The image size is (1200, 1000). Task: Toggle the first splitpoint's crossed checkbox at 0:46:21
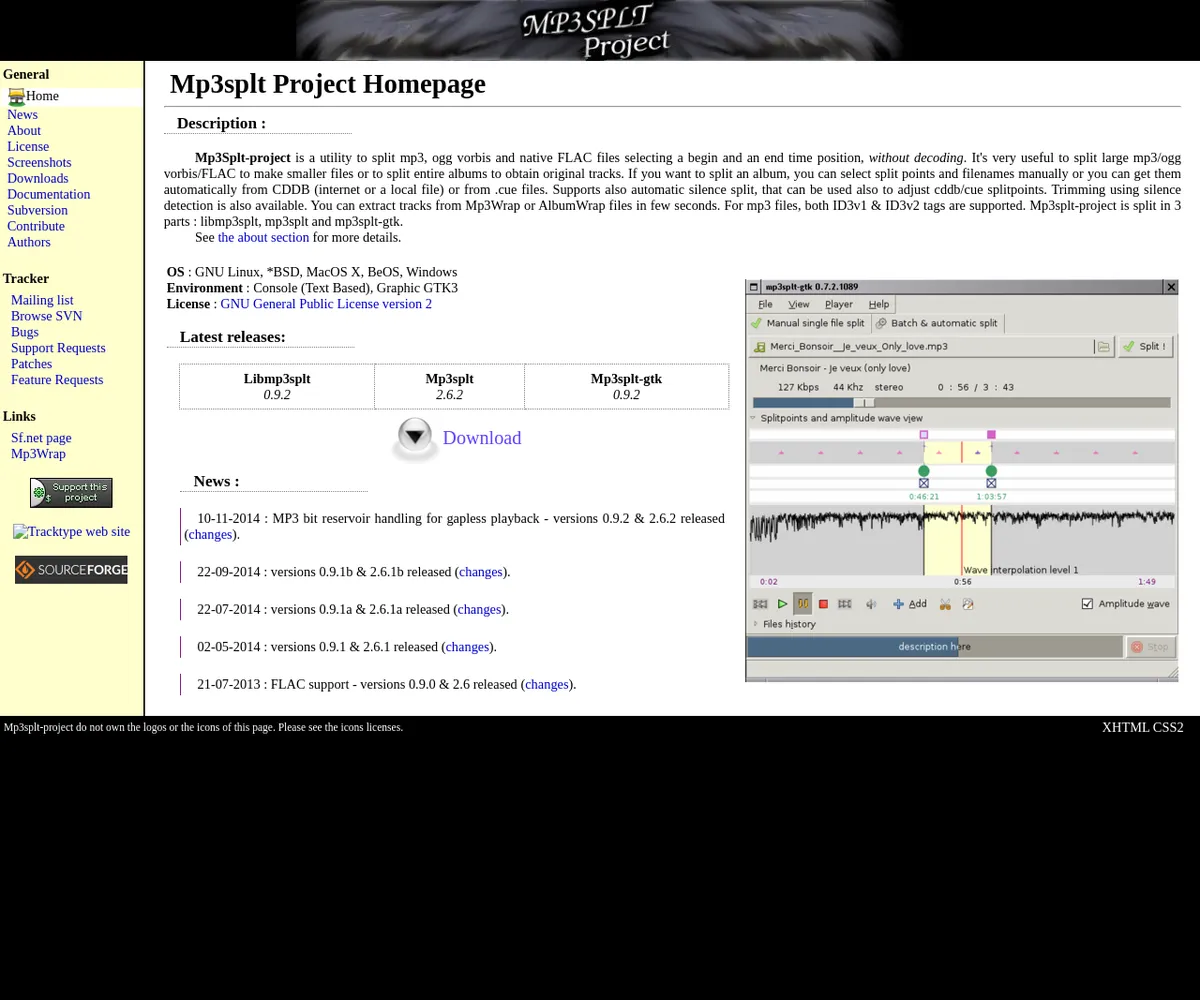(x=923, y=483)
